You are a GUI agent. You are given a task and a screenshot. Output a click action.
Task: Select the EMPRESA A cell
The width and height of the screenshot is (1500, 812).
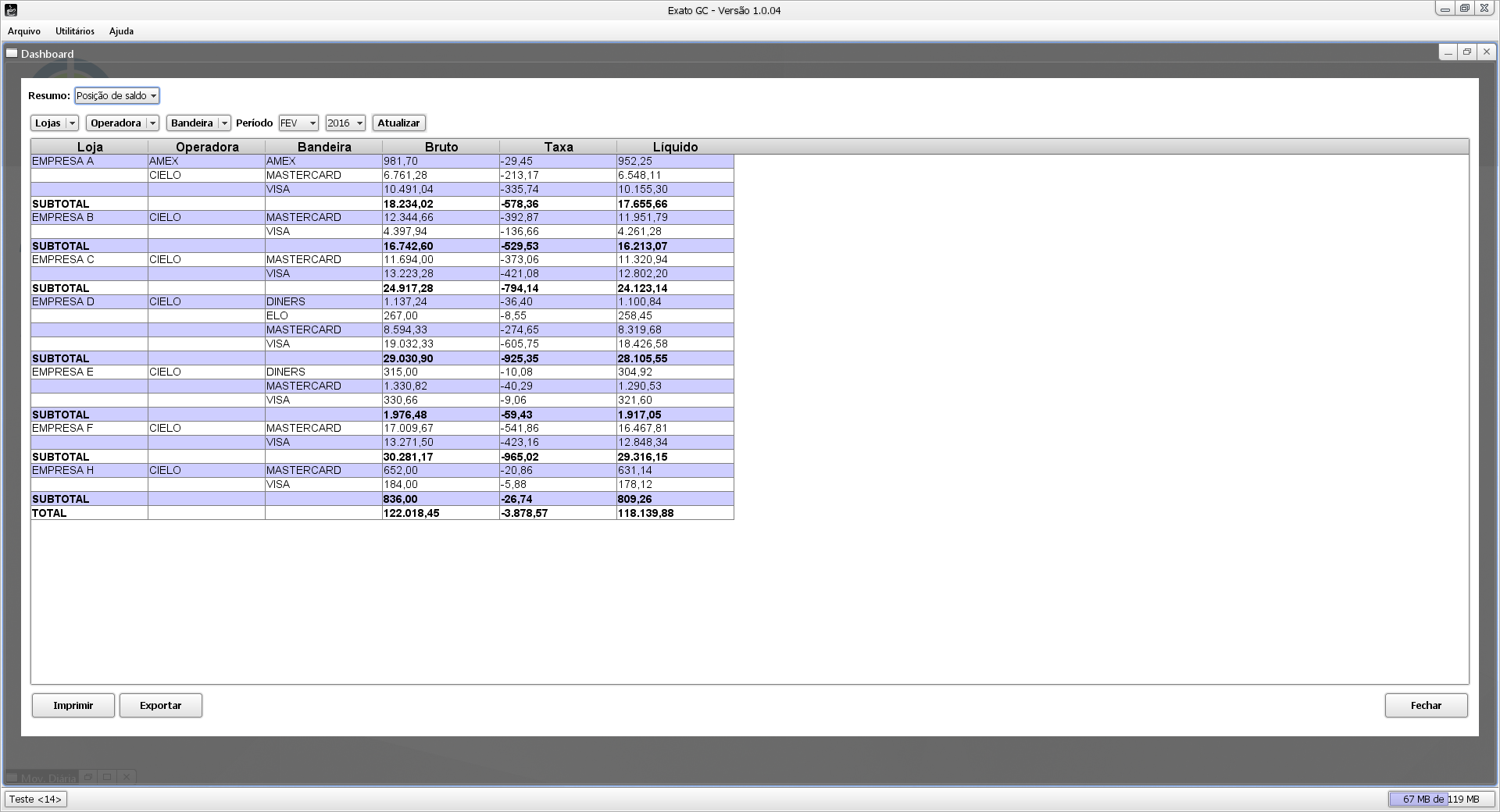(89, 161)
